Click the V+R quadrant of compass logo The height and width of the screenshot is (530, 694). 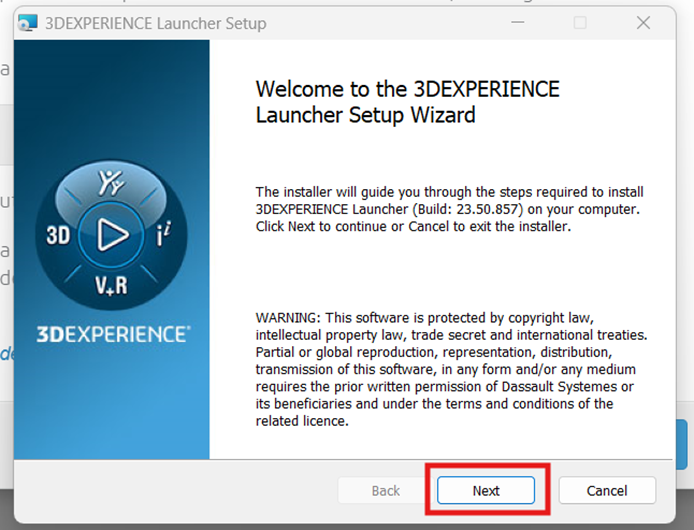pos(111,285)
